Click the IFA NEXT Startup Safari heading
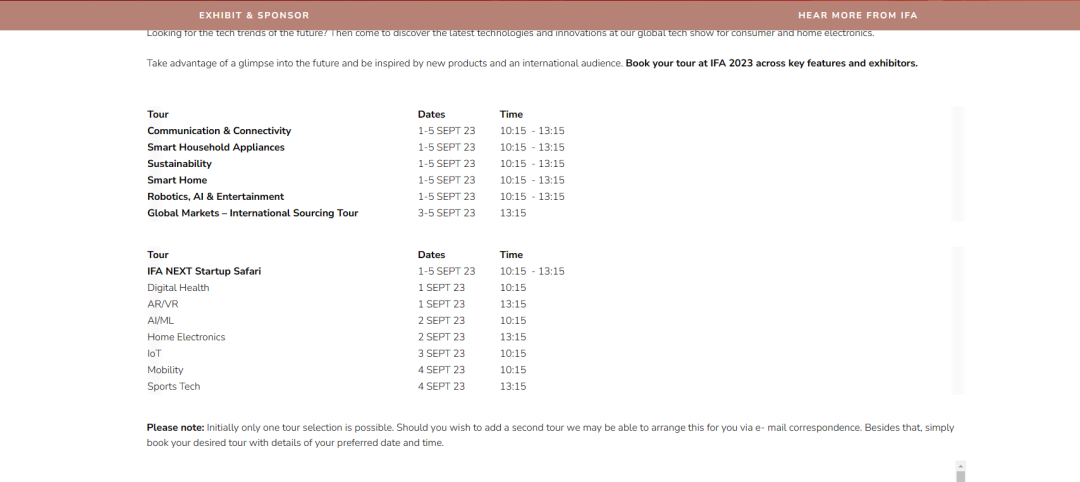1080x482 pixels. pos(204,271)
